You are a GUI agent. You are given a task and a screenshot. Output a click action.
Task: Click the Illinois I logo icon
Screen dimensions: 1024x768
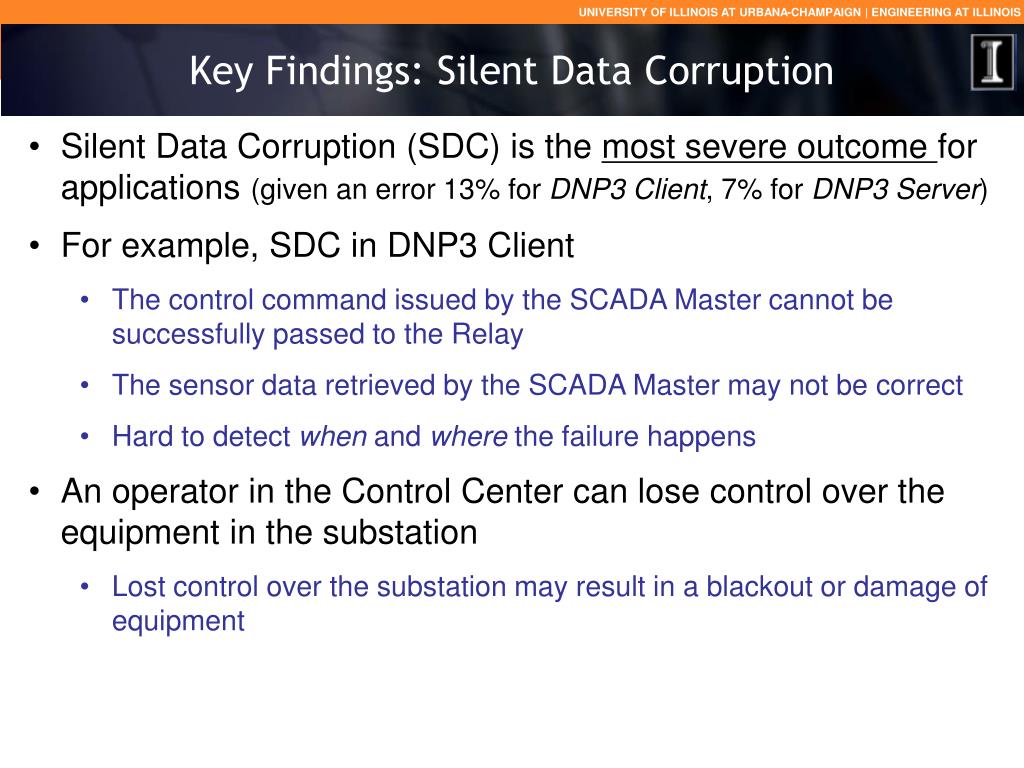993,62
